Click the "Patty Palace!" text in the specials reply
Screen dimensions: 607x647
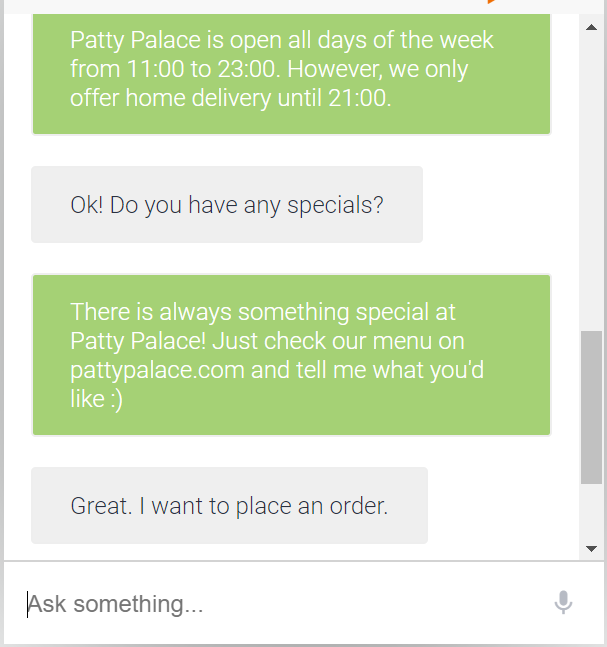pyautogui.click(x=138, y=341)
